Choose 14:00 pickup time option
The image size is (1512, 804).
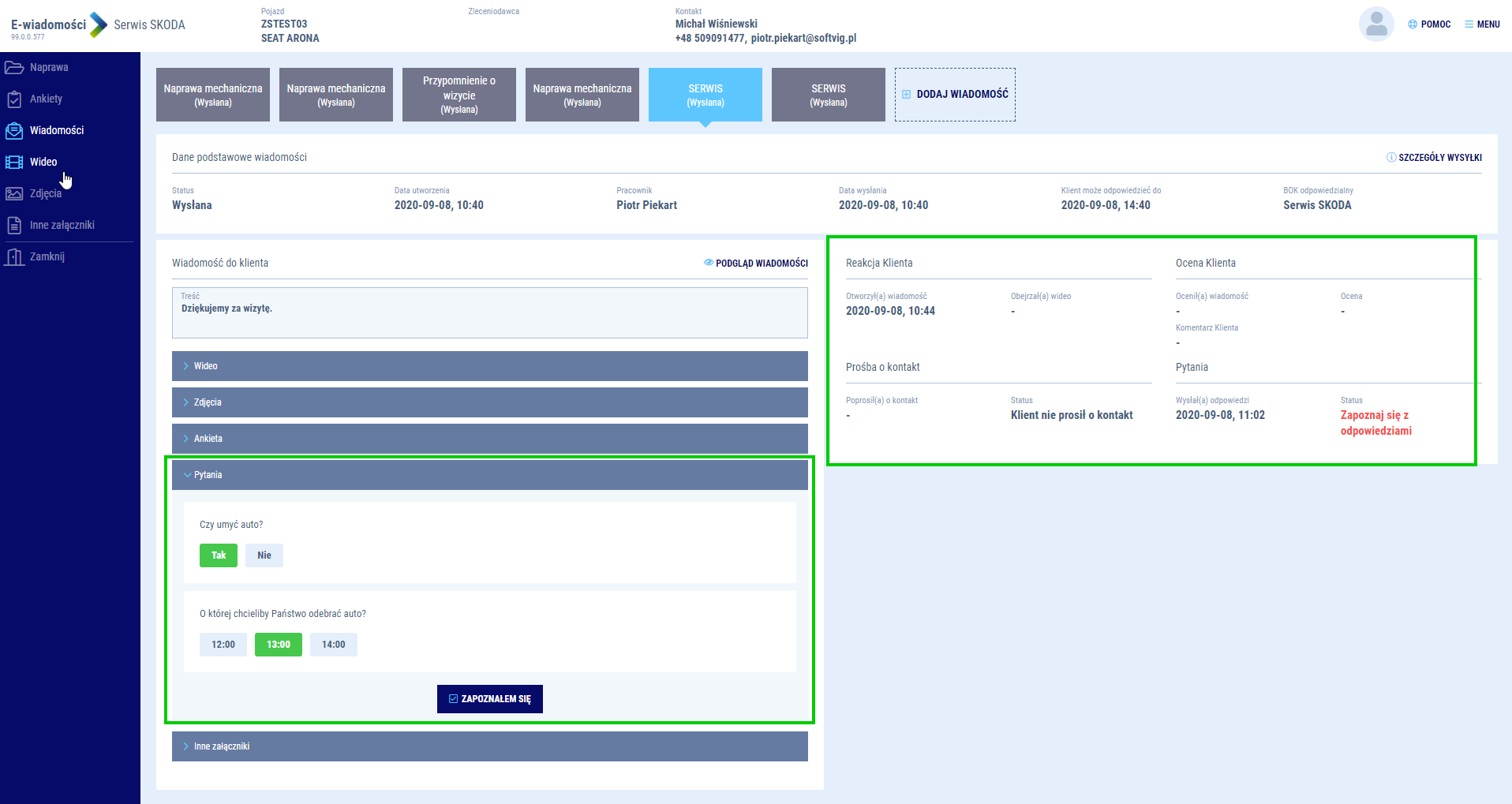click(x=333, y=645)
